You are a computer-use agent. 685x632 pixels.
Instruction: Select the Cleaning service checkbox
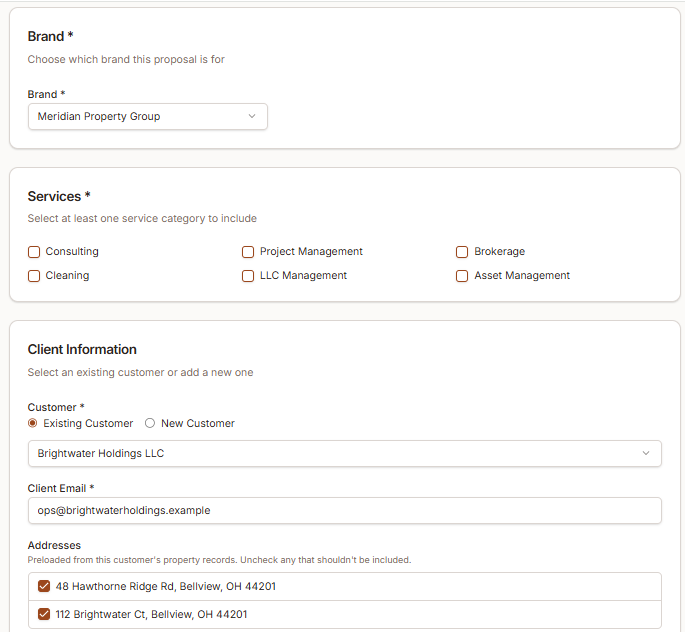tap(34, 276)
